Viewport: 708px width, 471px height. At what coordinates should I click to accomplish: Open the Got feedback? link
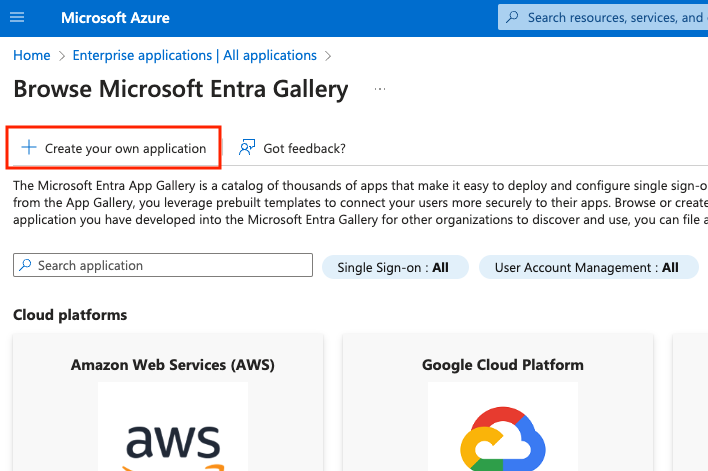click(304, 148)
